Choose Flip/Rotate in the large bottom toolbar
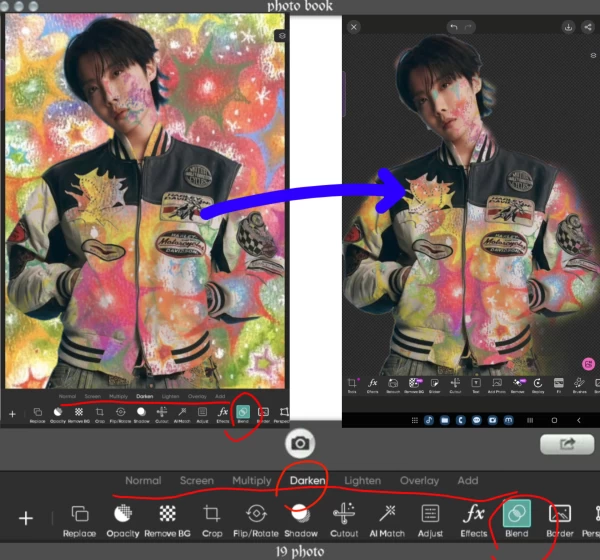The image size is (600, 560). (x=256, y=521)
